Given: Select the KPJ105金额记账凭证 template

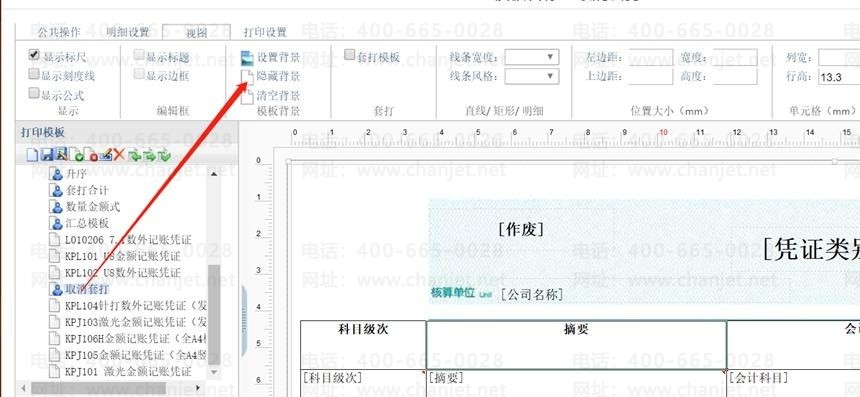Looking at the screenshot, I should coord(135,355).
